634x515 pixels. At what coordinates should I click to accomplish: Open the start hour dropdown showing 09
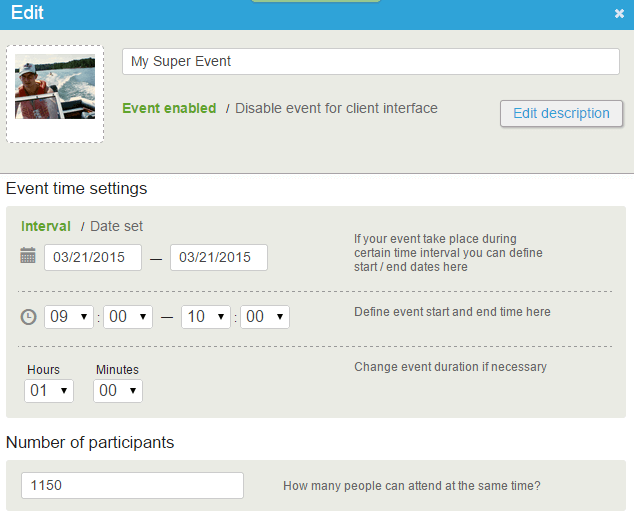69,317
